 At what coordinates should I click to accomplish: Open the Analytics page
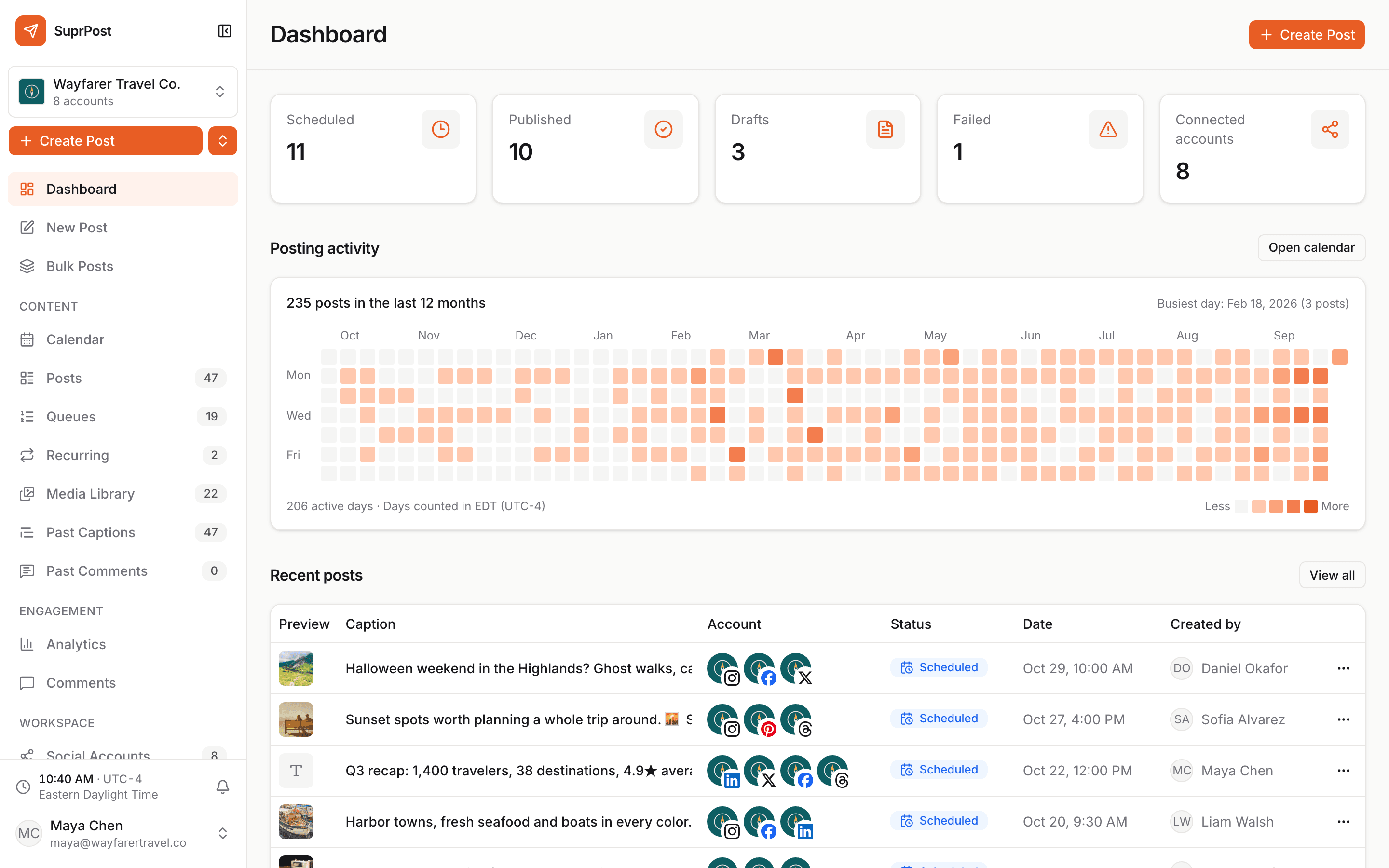point(123,644)
